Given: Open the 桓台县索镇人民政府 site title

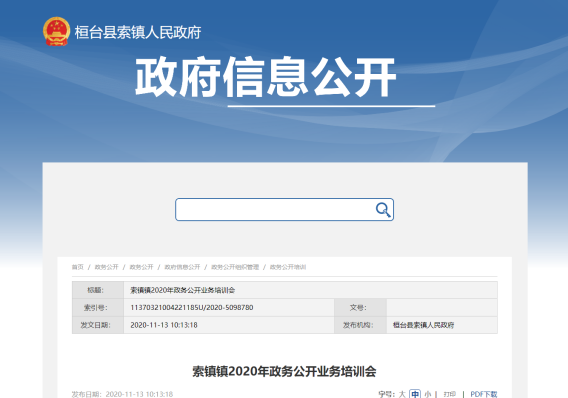Looking at the screenshot, I should 138,32.
